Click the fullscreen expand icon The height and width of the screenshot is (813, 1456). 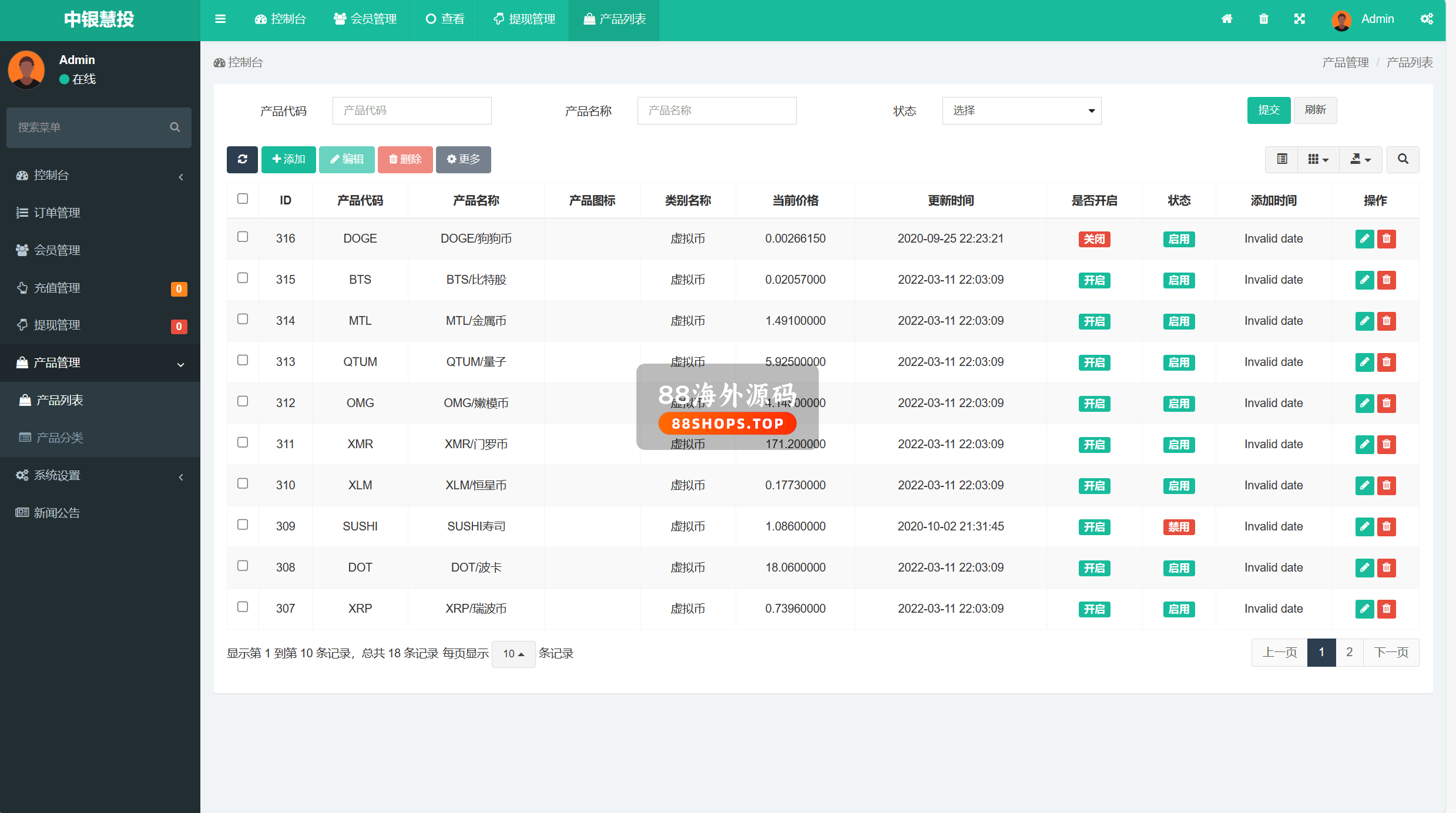[1299, 19]
